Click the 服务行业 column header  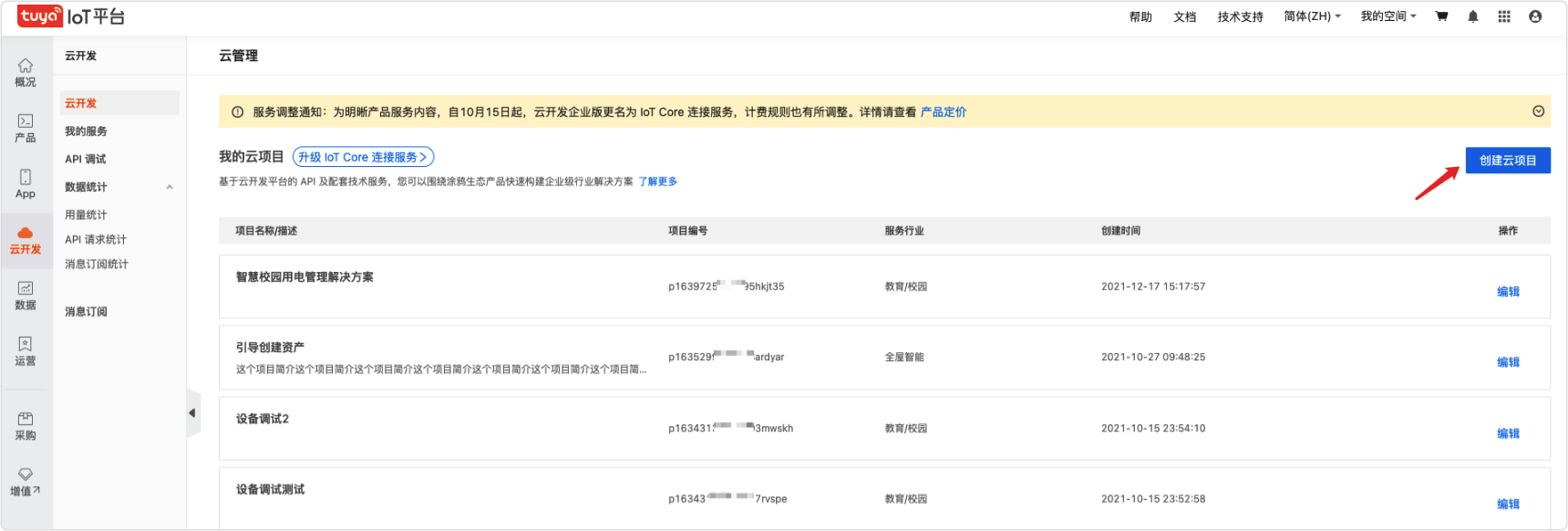point(904,231)
